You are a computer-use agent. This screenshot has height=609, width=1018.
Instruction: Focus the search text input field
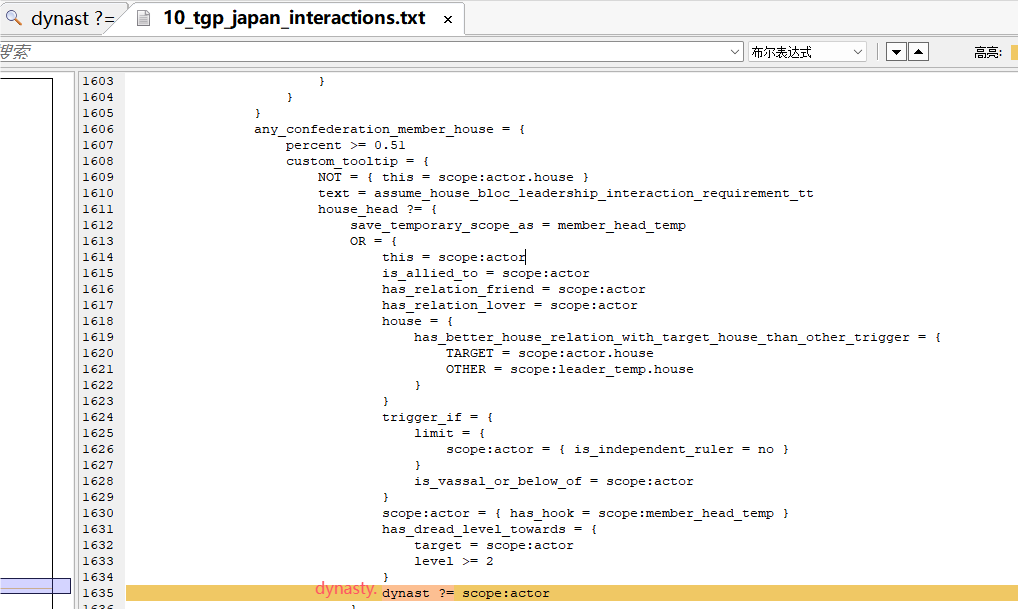coord(360,52)
